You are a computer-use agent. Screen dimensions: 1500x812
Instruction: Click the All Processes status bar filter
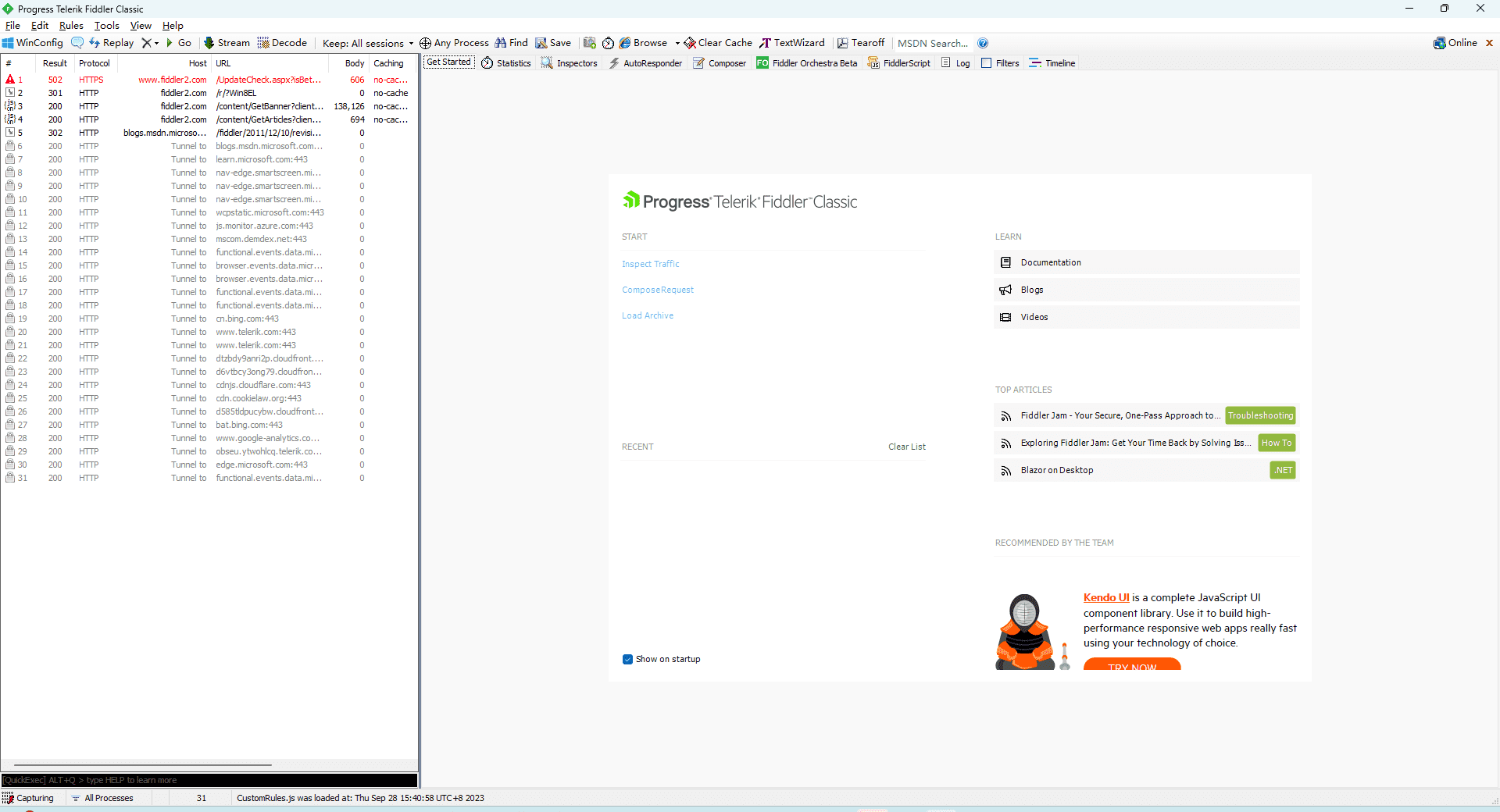102,798
